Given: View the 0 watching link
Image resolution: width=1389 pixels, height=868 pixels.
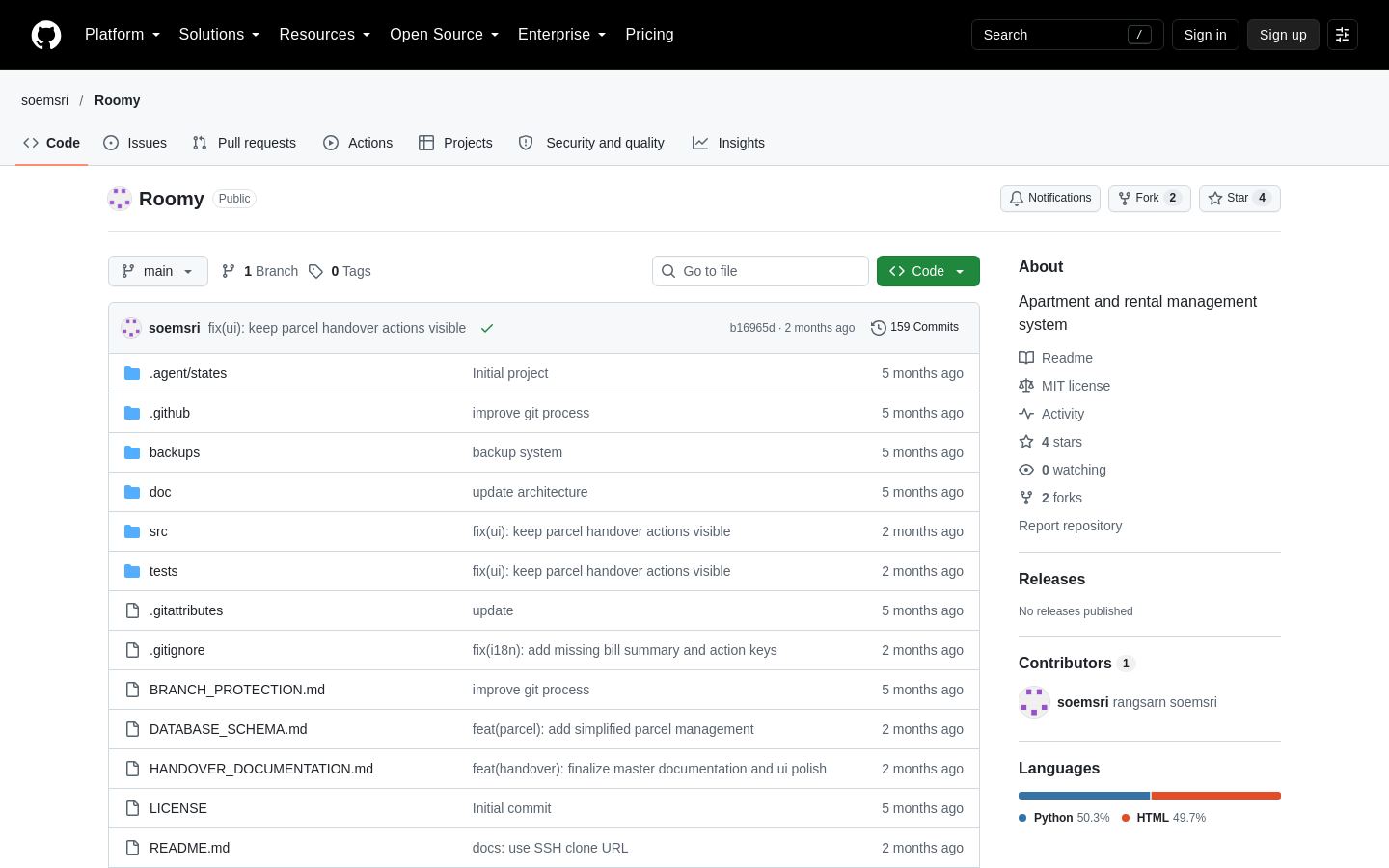Looking at the screenshot, I should [x=1063, y=470].
